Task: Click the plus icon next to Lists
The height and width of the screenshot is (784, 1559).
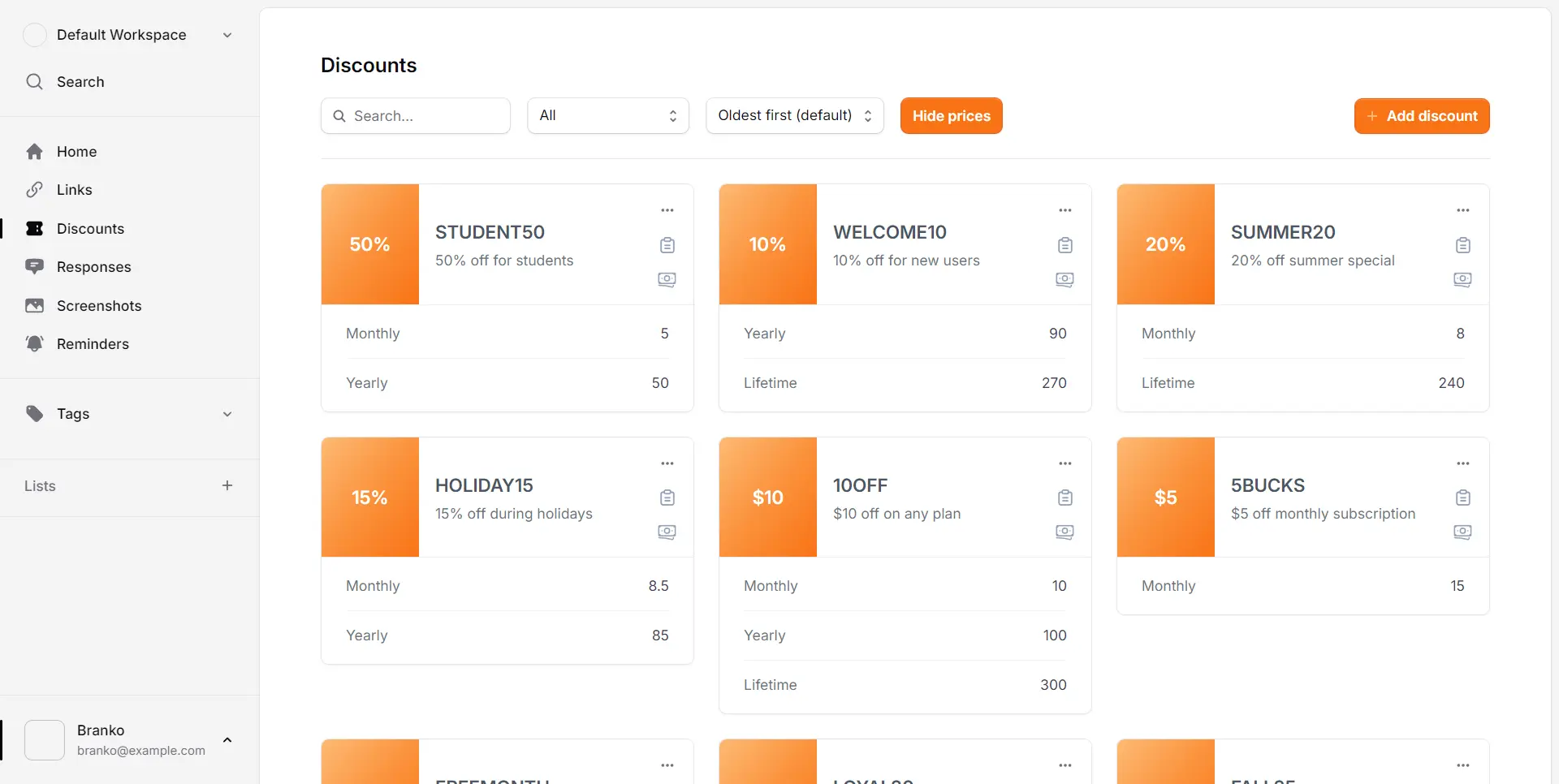Action: [x=227, y=485]
